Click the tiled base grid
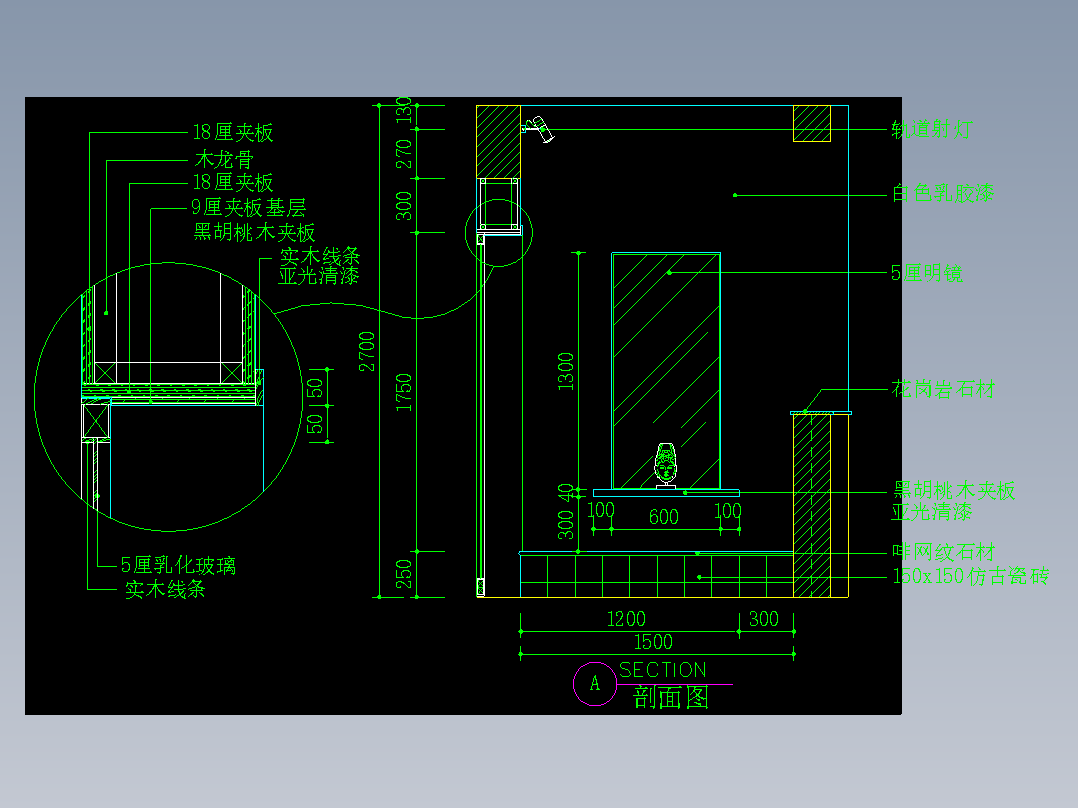The image size is (1078, 808). (657, 576)
